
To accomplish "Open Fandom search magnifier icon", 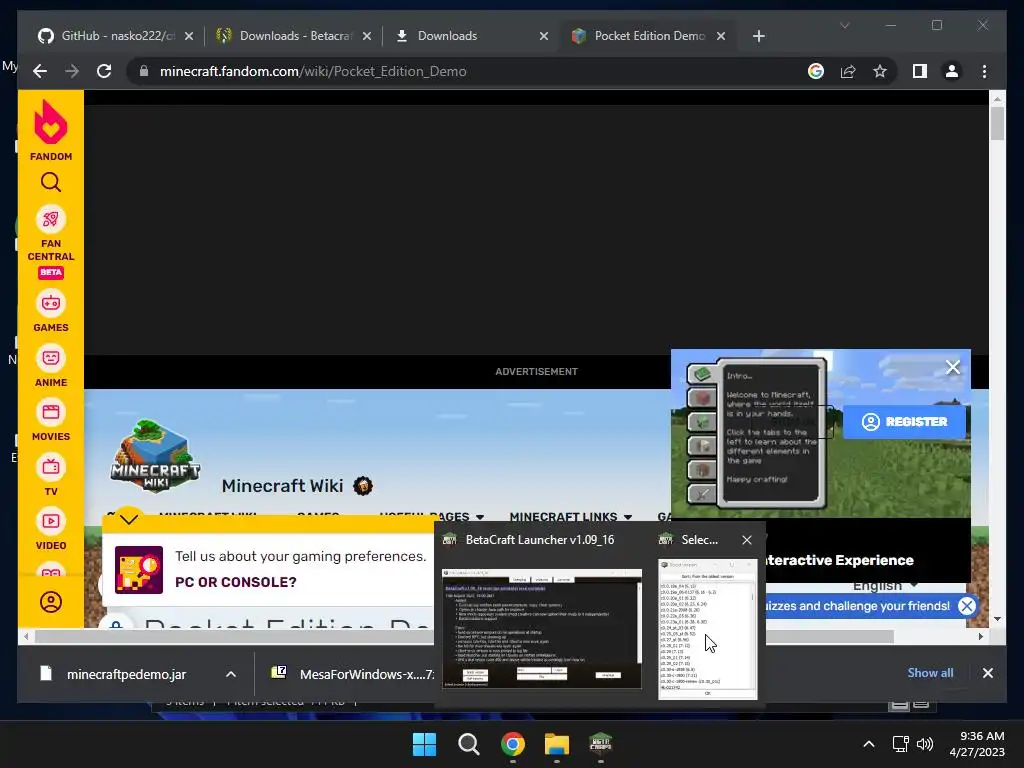I will coord(50,182).
